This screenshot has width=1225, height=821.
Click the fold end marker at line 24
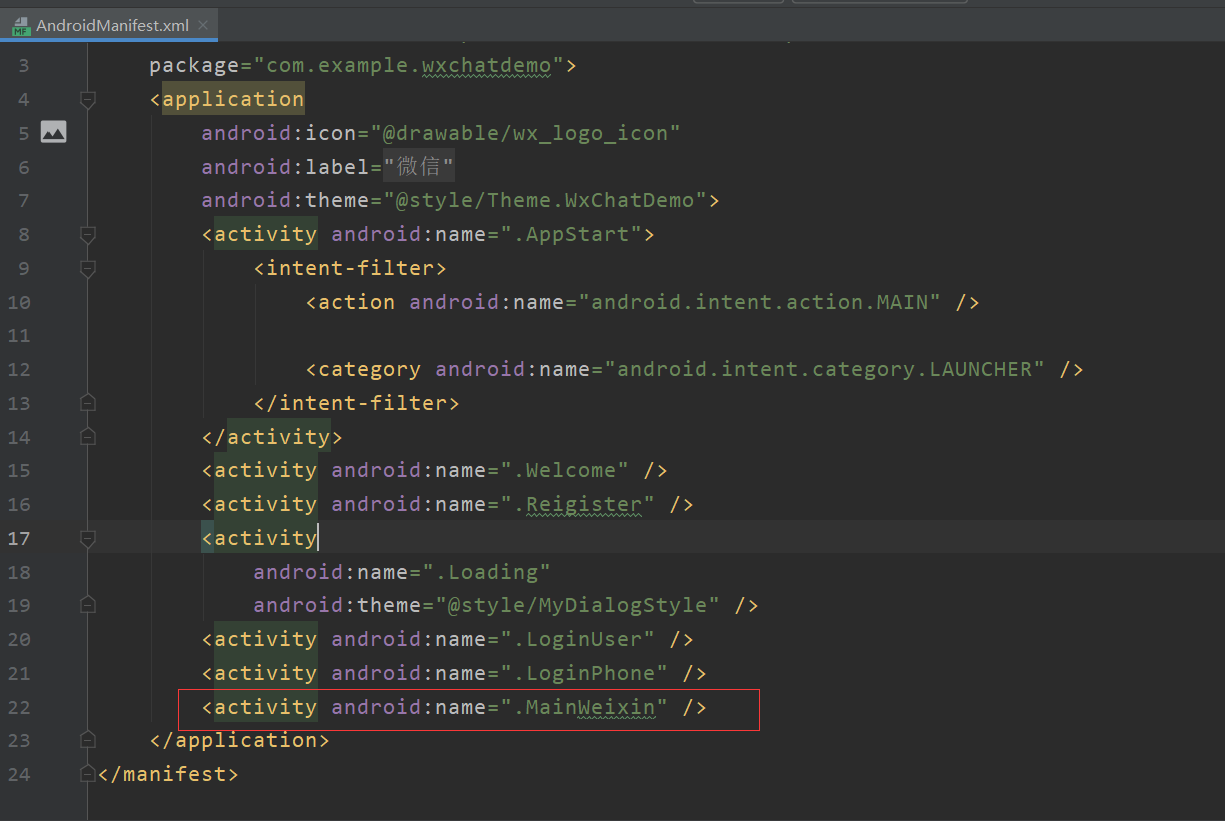(x=87, y=774)
